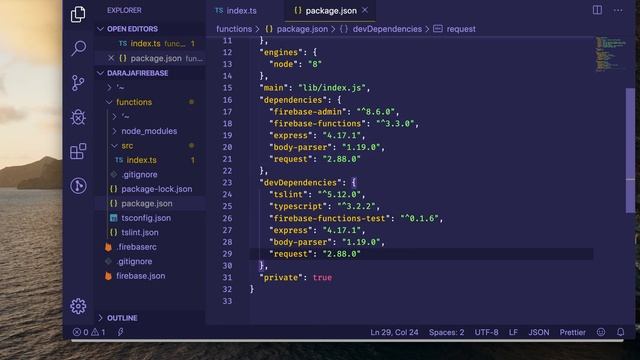Expand the '~ folder under DARAJAFIREBASE

coord(109,87)
